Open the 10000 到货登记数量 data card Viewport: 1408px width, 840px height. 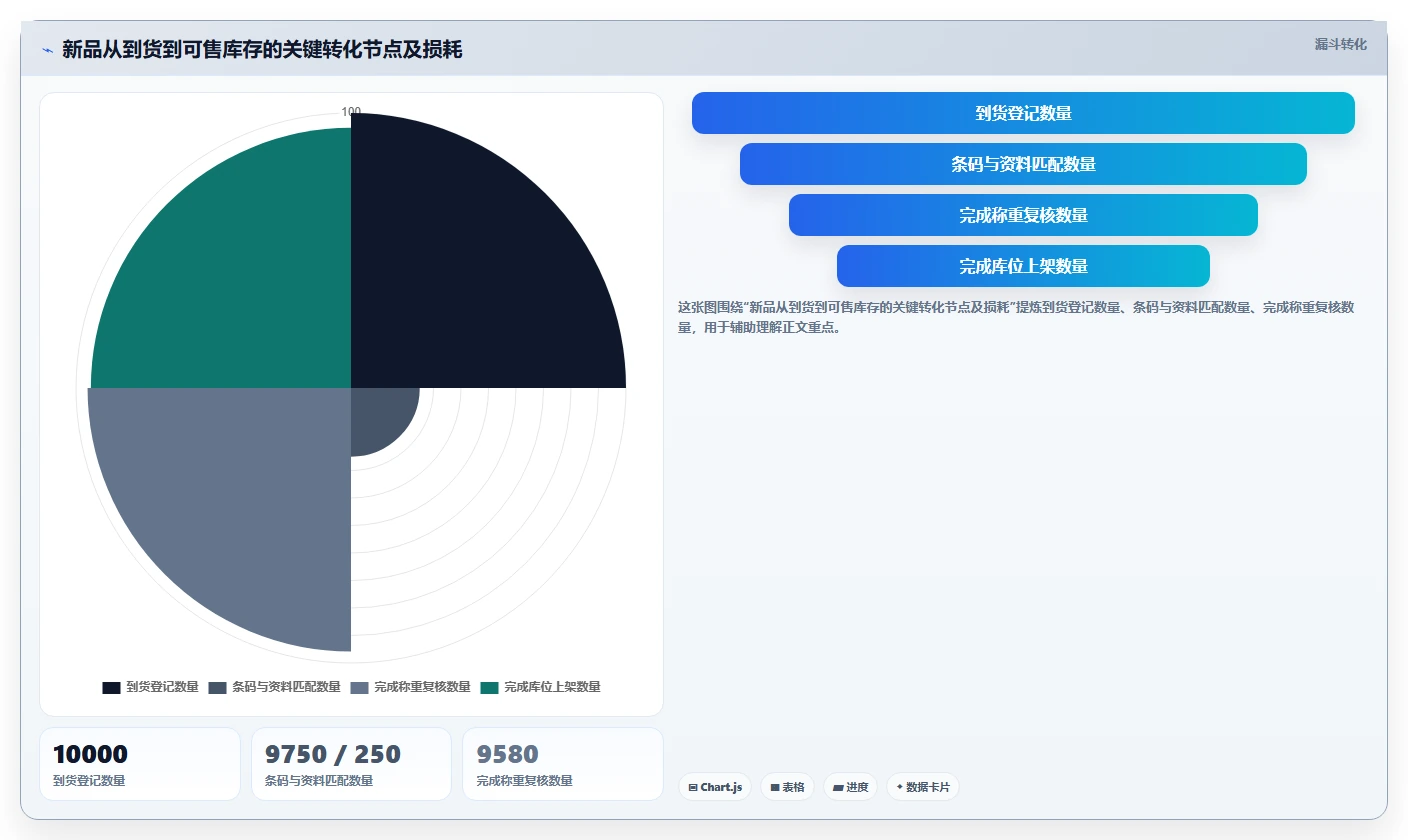click(140, 764)
